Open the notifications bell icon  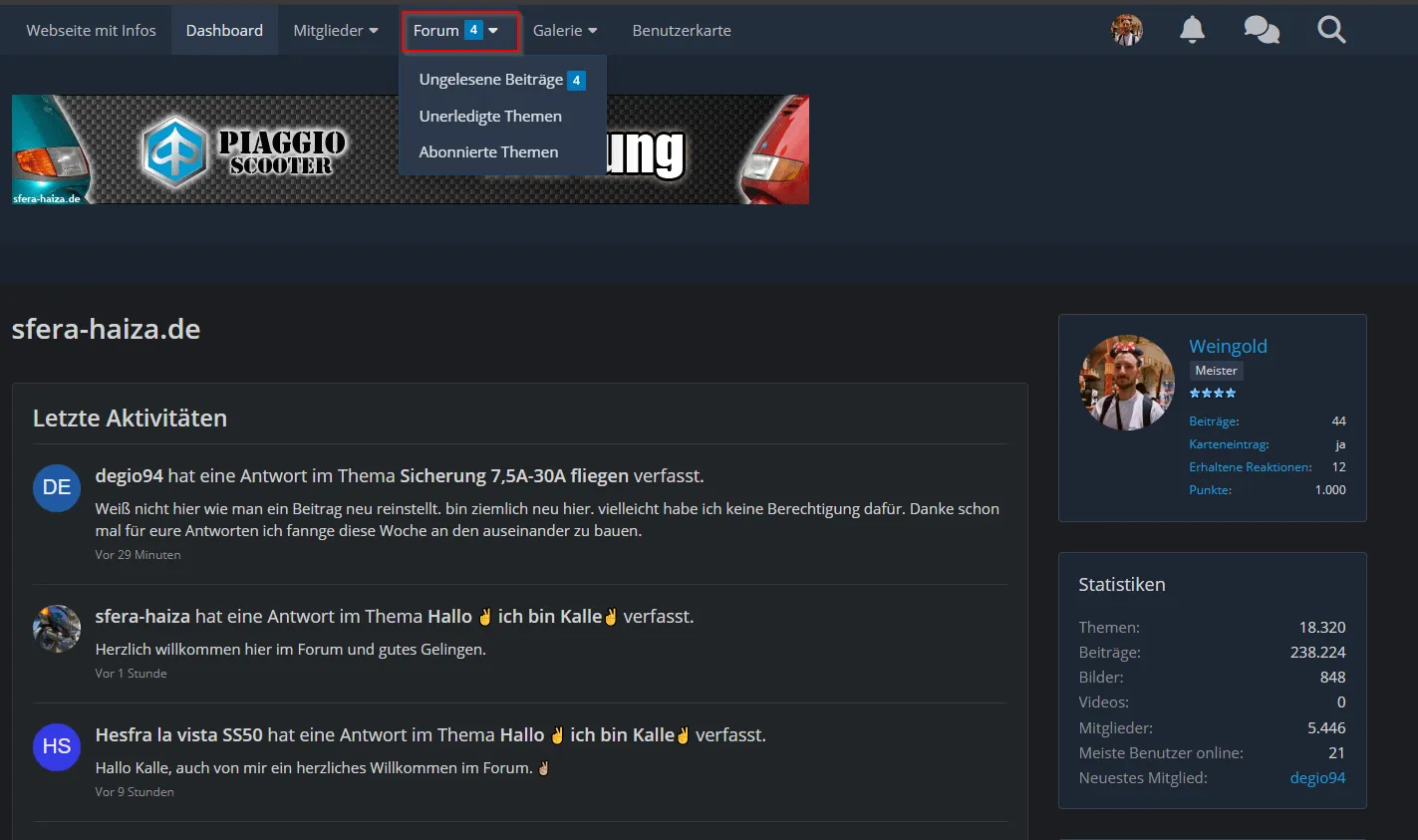1192,30
